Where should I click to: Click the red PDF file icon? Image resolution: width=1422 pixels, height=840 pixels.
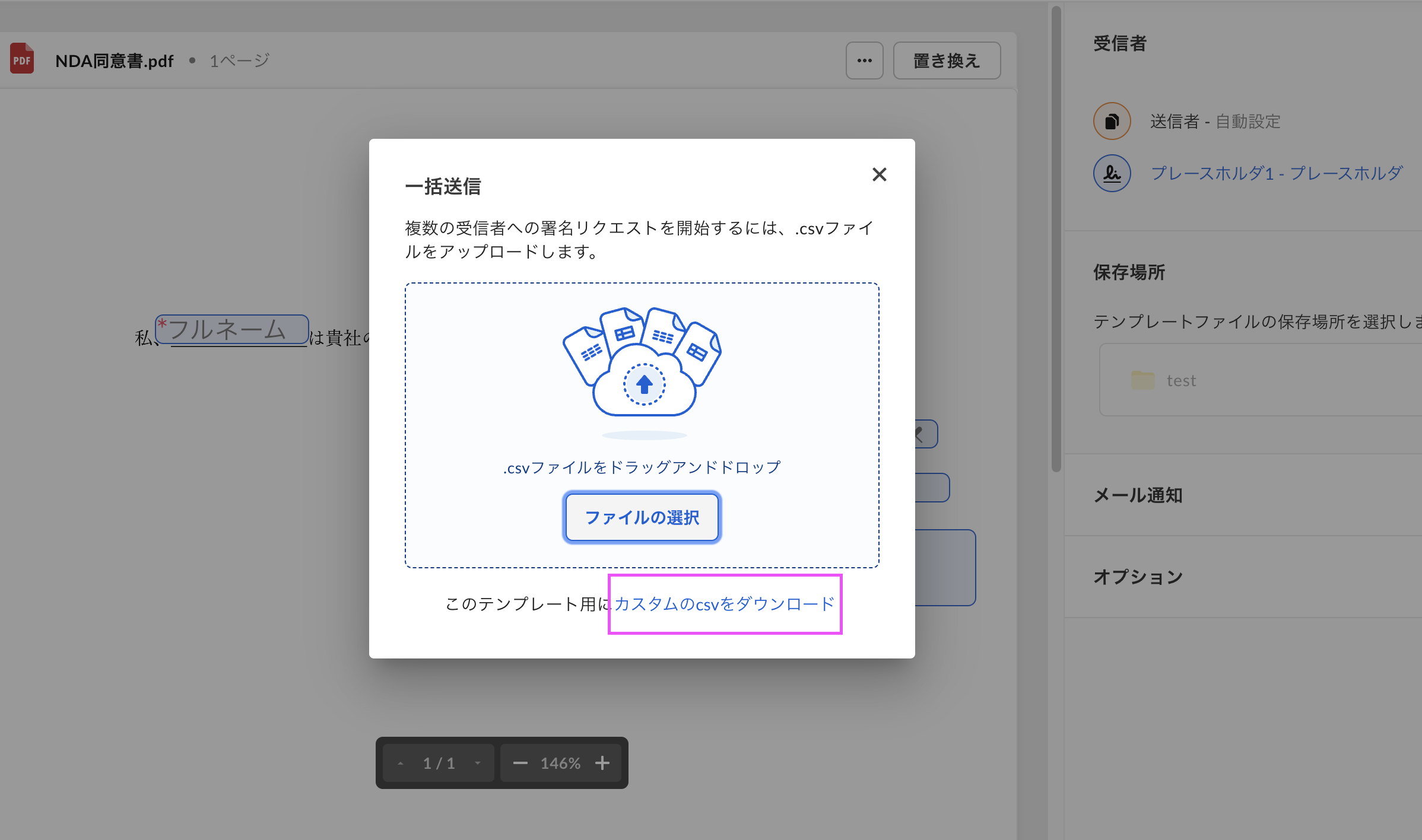(22, 59)
